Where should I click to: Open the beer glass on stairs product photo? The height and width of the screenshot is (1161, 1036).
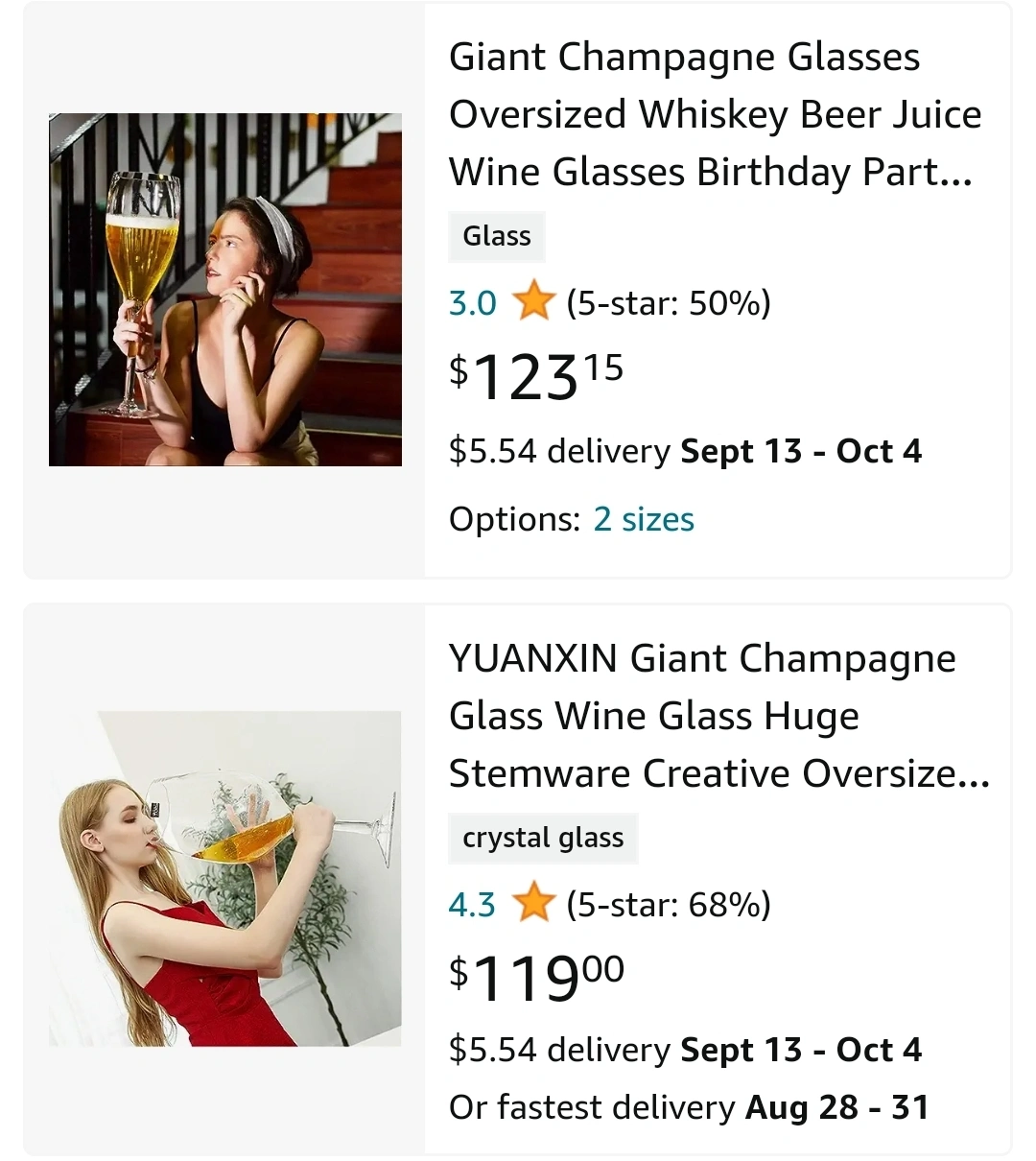(x=225, y=290)
